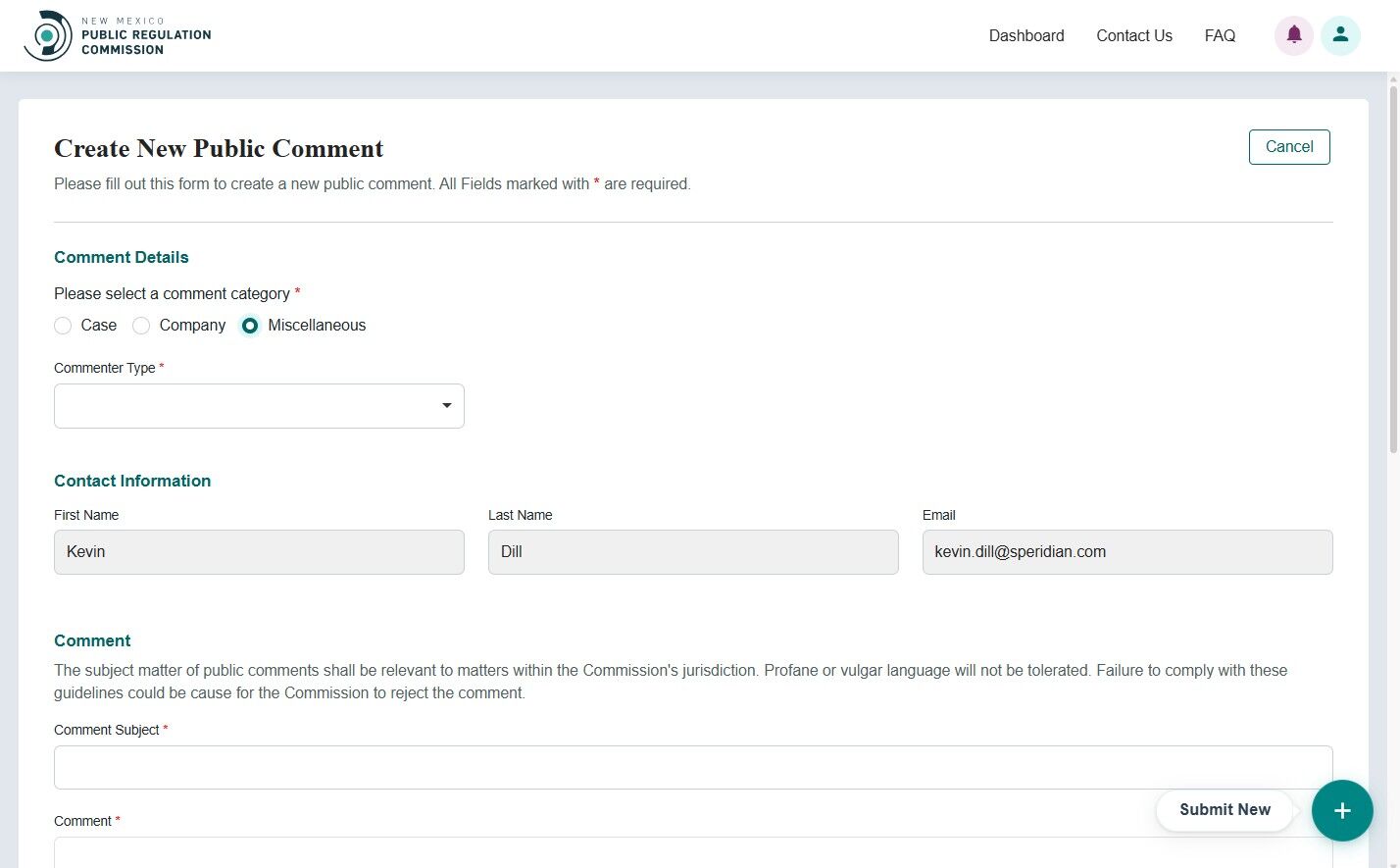1400x868 pixels.
Task: Click the Cancel button
Action: coord(1288,146)
